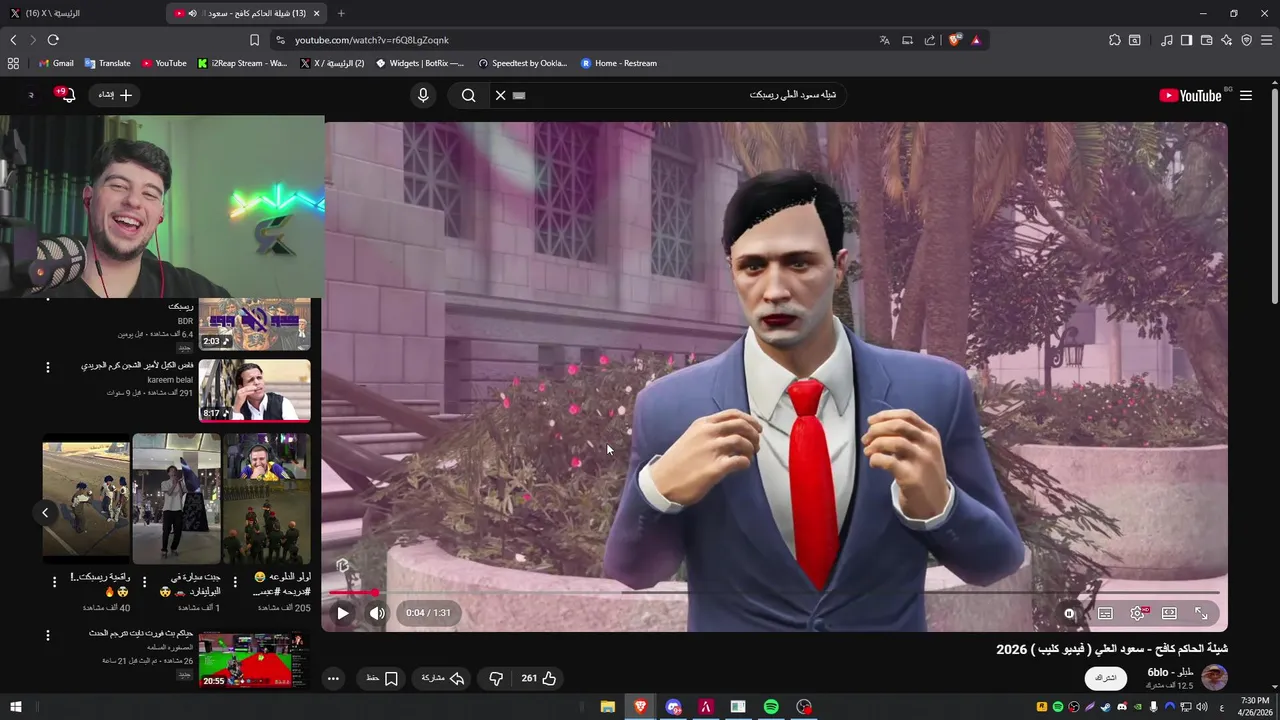Viewport: 1280px width, 720px height.
Task: Open the i2Reap Stream bookmark
Action: [x=242, y=63]
